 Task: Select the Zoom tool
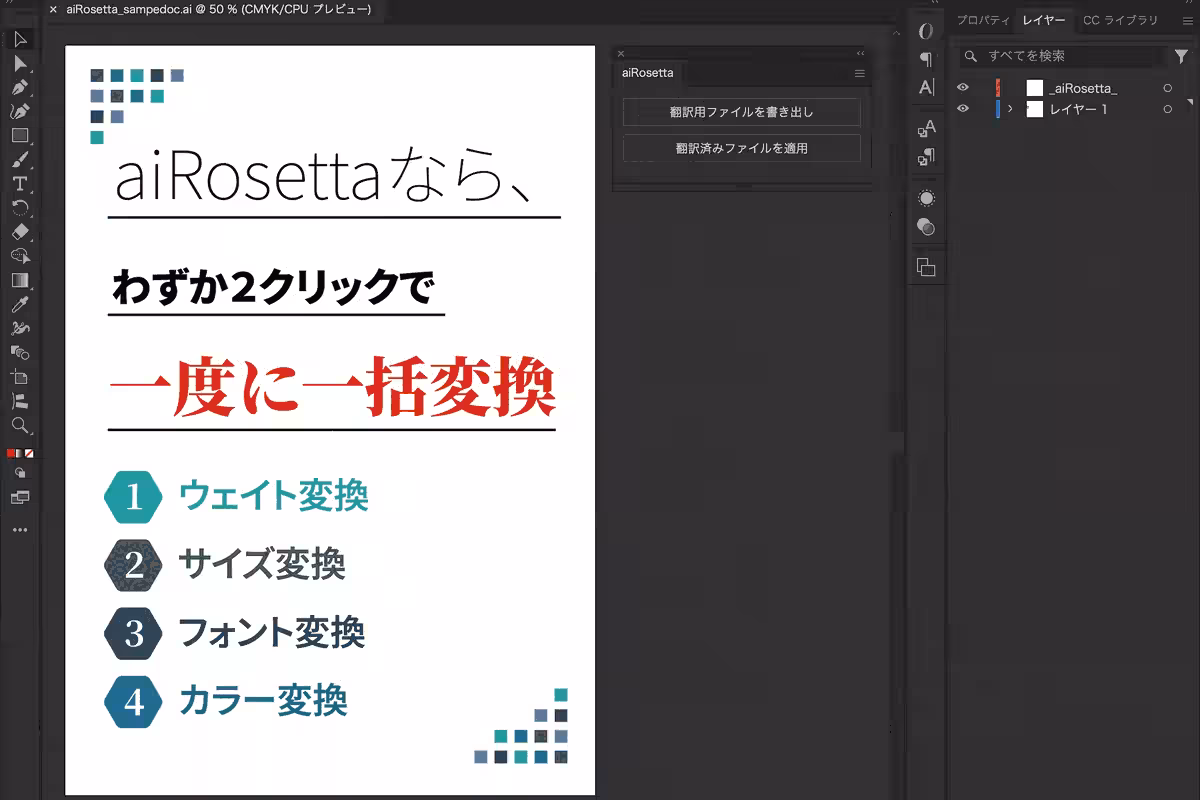click(20, 425)
